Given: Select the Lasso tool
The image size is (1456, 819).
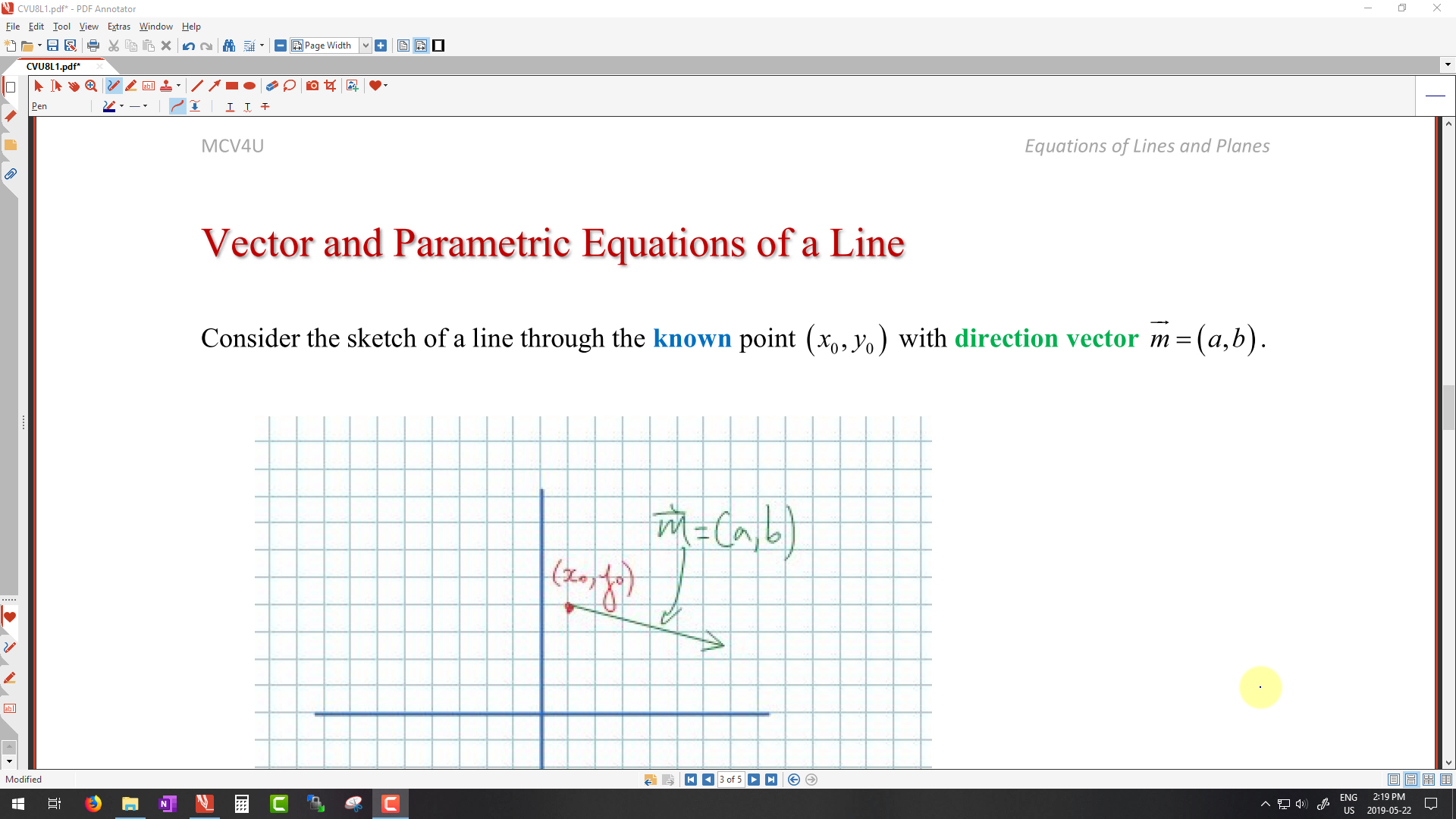Looking at the screenshot, I should [290, 86].
